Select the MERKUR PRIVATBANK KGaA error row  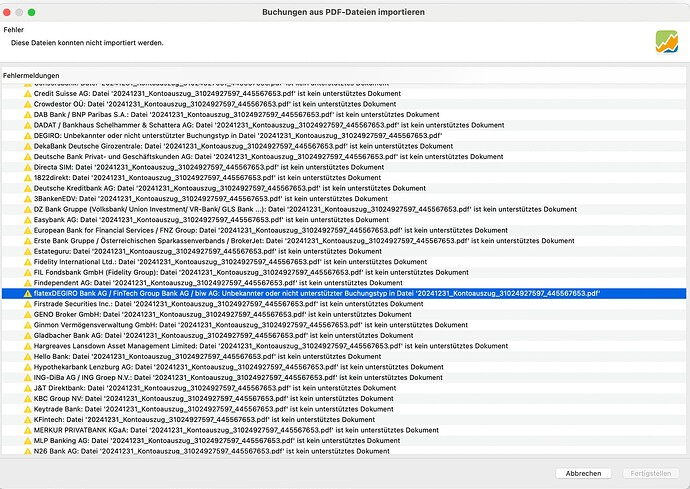point(344,430)
